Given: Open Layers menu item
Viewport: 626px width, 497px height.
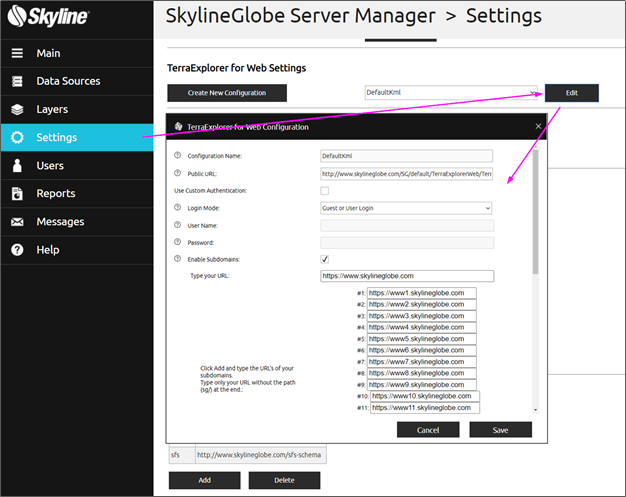Looking at the screenshot, I should tap(77, 109).
